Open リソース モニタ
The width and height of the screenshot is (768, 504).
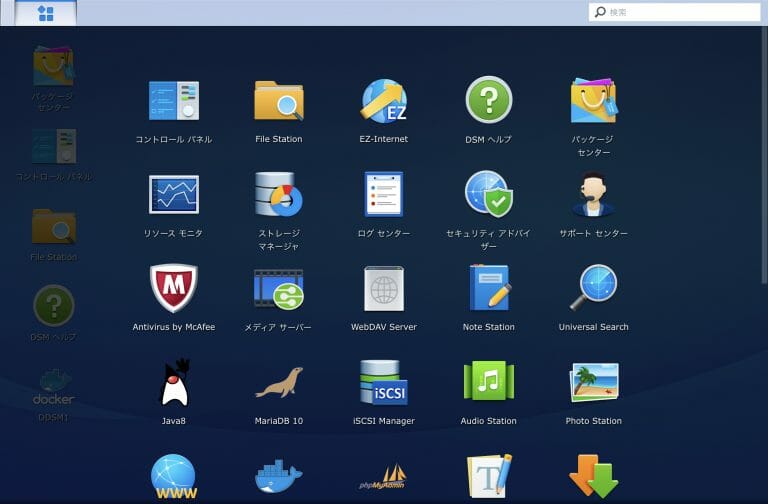point(174,206)
